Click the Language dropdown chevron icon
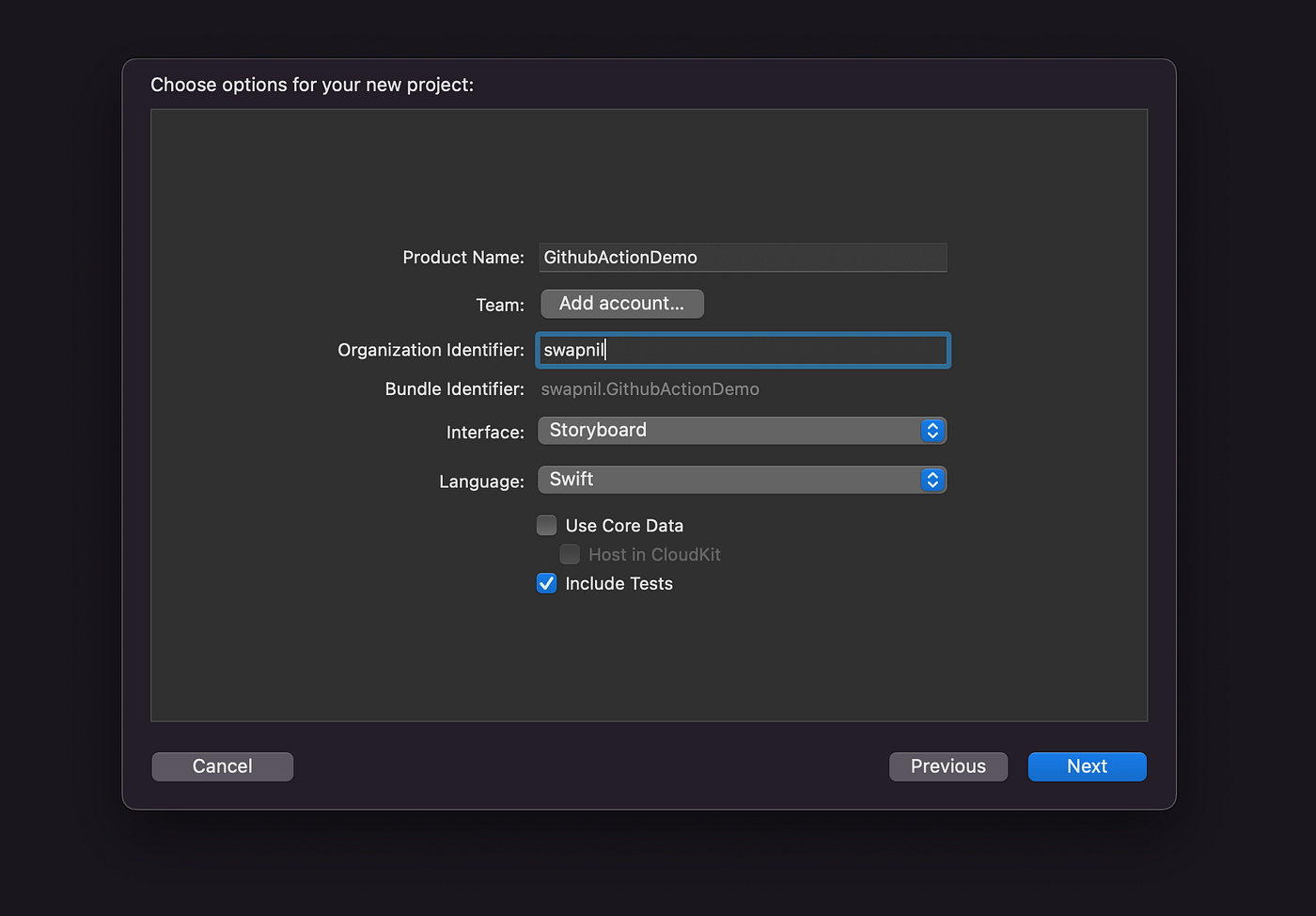The image size is (1316, 916). coord(932,480)
